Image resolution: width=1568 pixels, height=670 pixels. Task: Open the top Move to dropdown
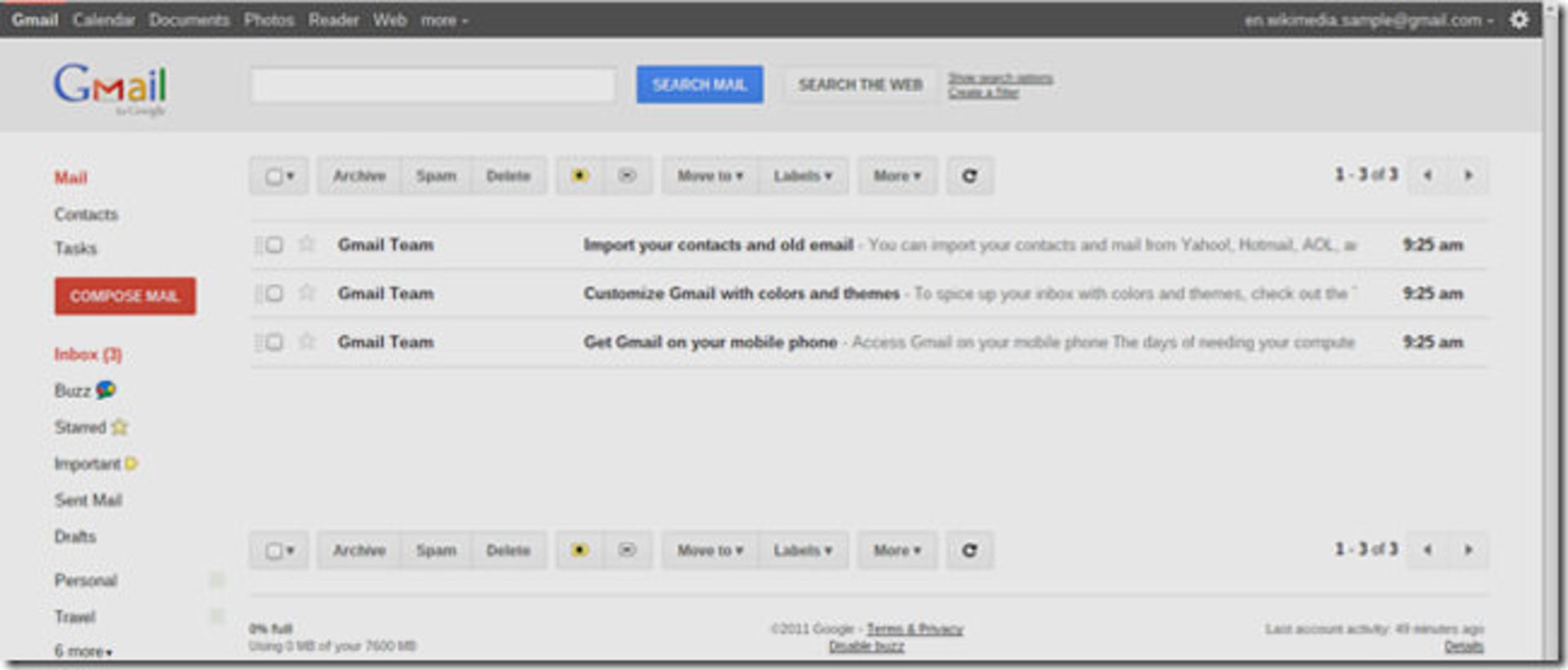point(710,175)
